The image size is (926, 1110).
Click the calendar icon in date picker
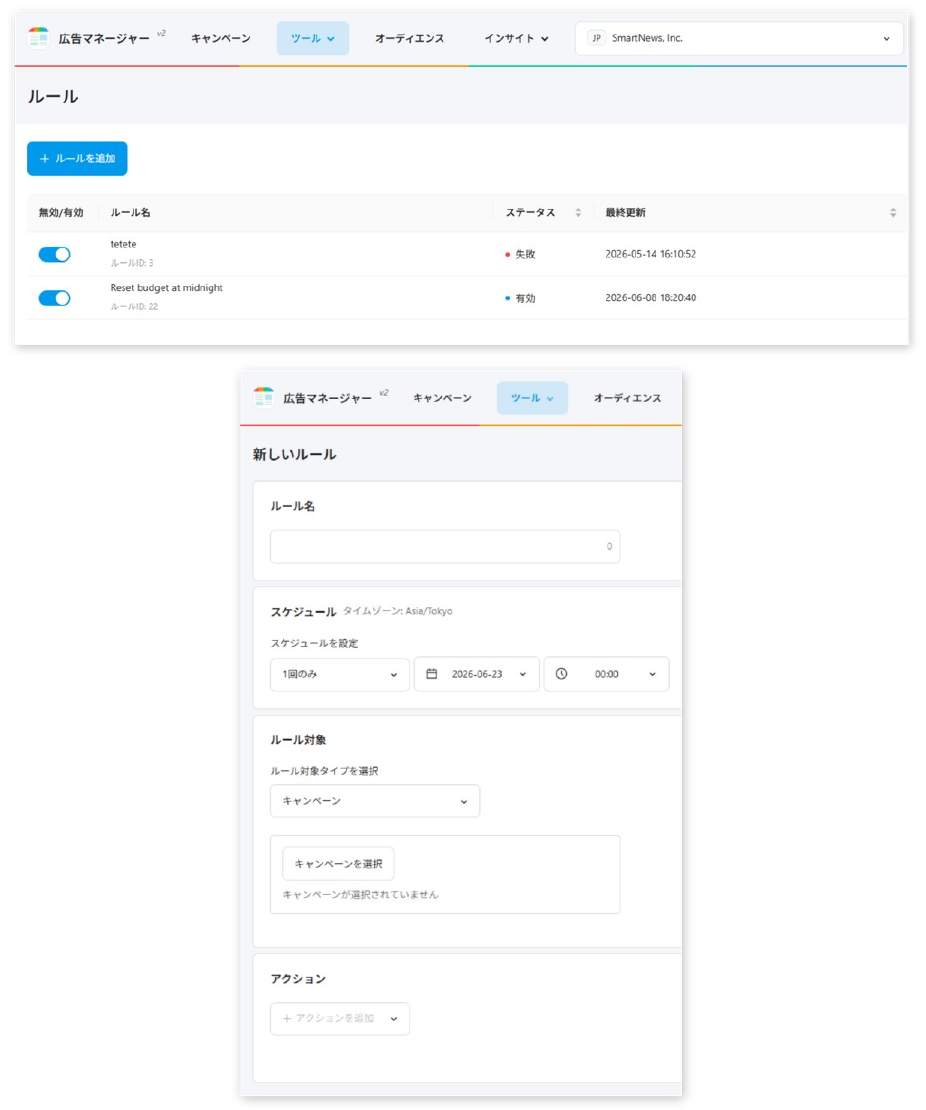431,674
